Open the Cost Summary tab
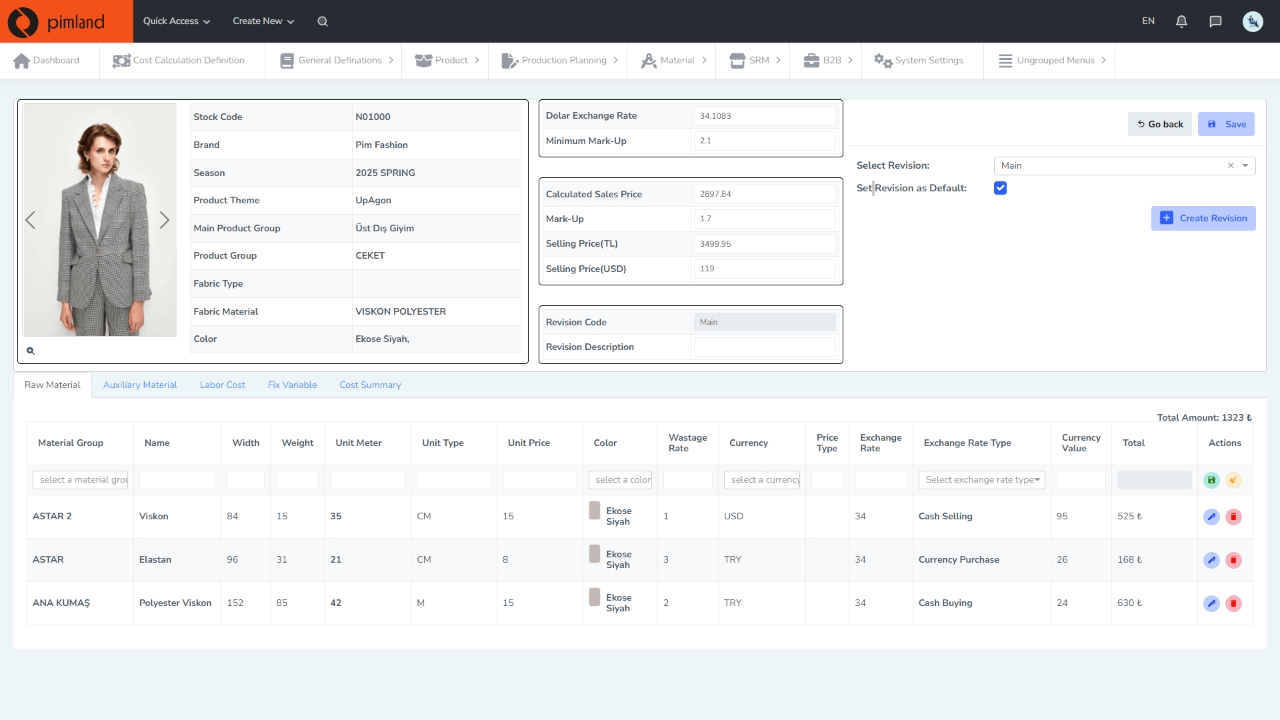 click(370, 385)
